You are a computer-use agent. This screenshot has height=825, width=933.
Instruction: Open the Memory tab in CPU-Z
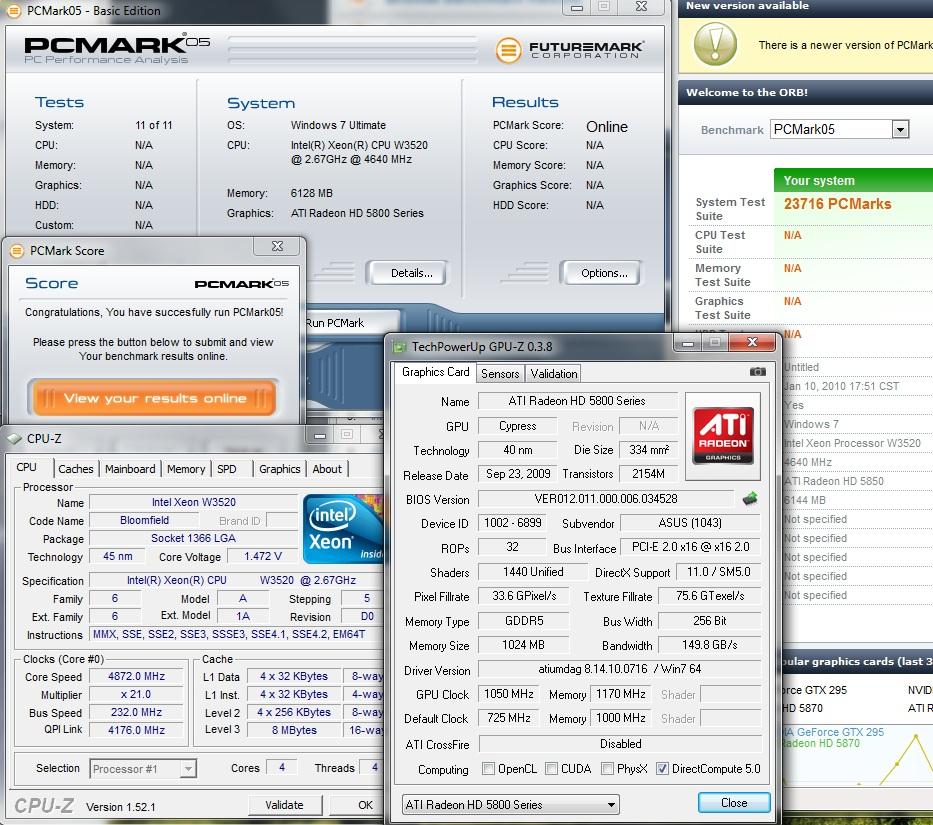[186, 469]
